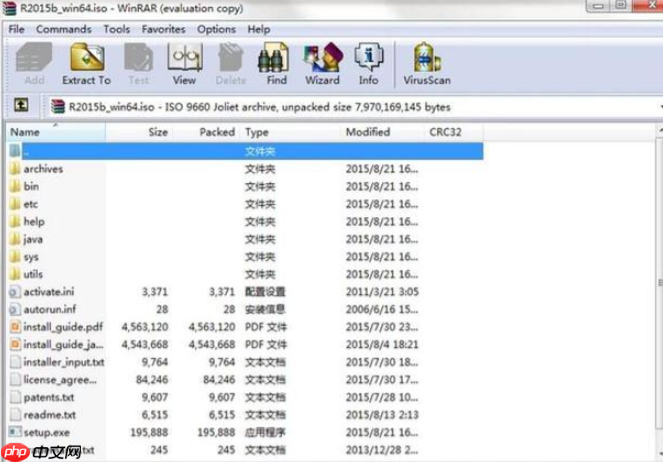Viewport: 663px width, 462px height.
Task: Click modified date 2011/3/21 3:05
Action: [x=382, y=292]
